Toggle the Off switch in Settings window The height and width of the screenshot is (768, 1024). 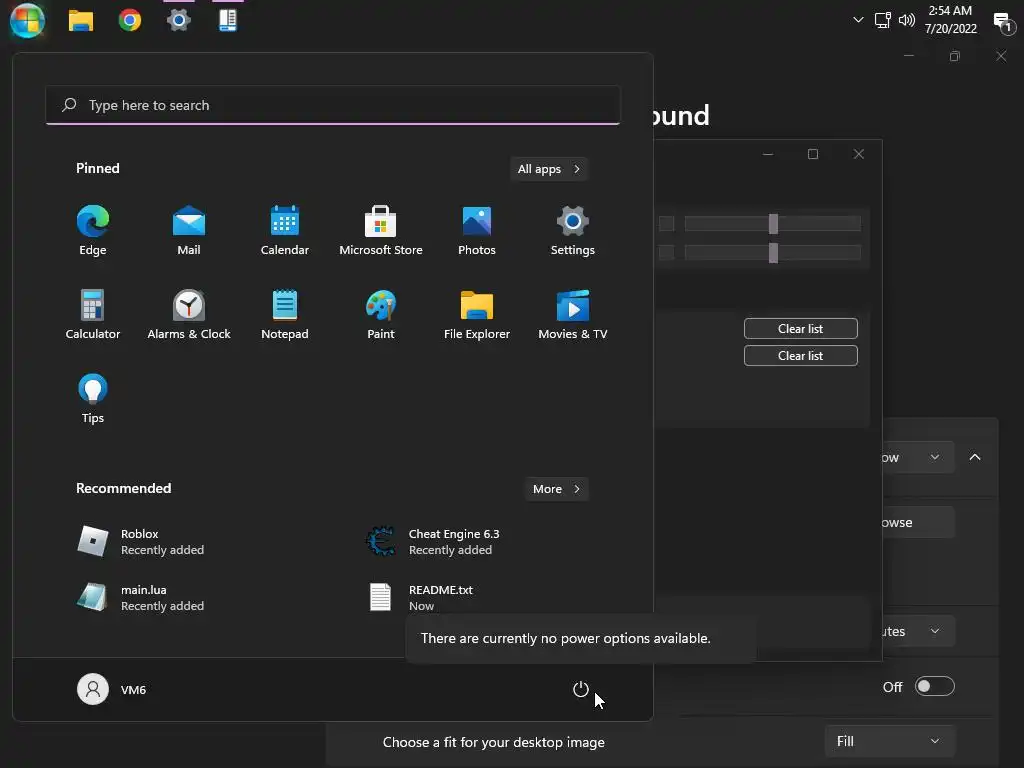935,686
